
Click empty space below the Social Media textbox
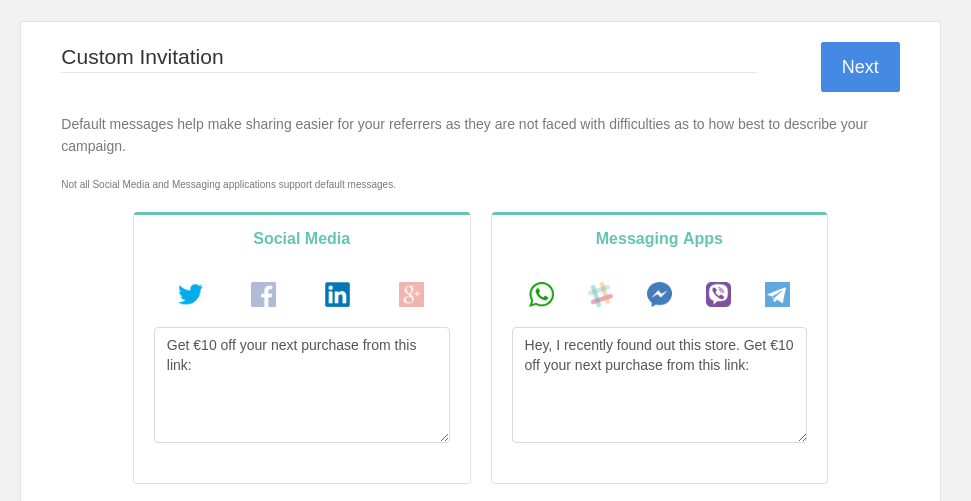coord(302,463)
